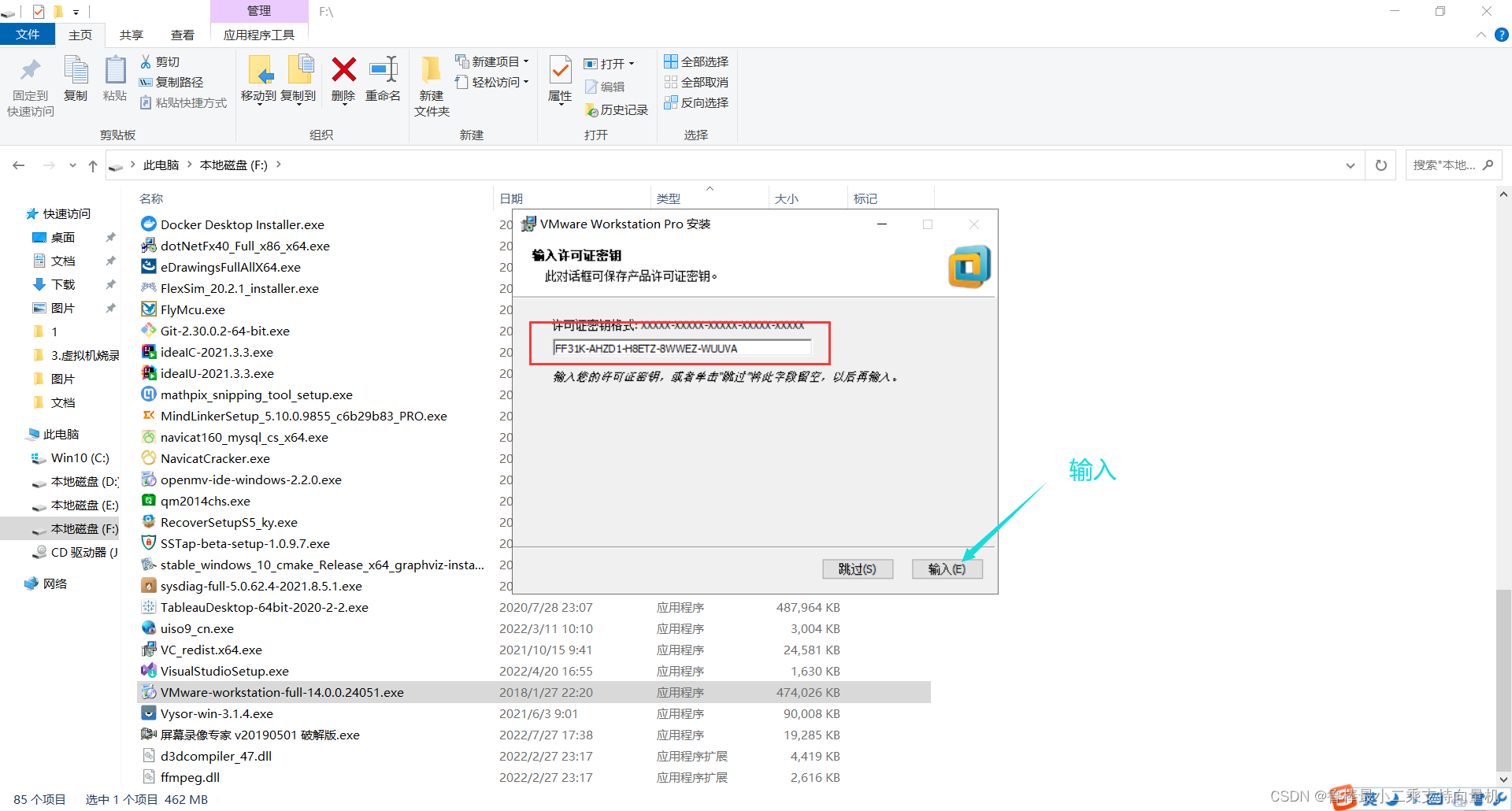This screenshot has height=811, width=1512.
Task: Open the Properties (属性) checkmark icon
Action: click(x=560, y=71)
